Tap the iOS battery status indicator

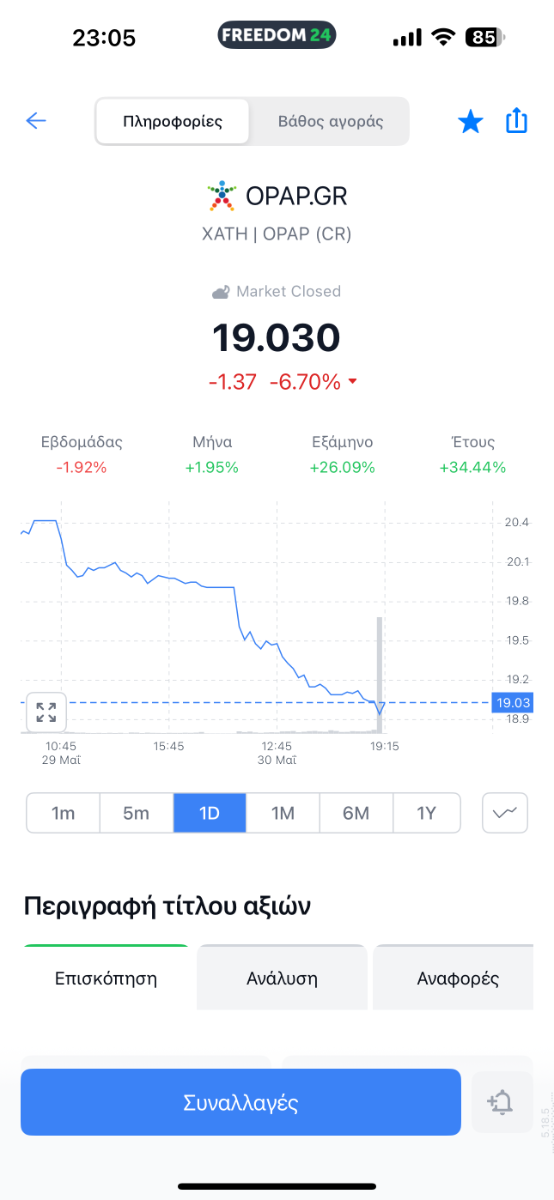[x=486, y=38]
